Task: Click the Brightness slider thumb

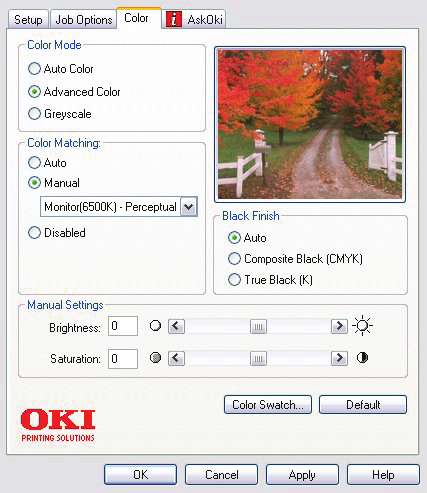Action: tap(258, 326)
